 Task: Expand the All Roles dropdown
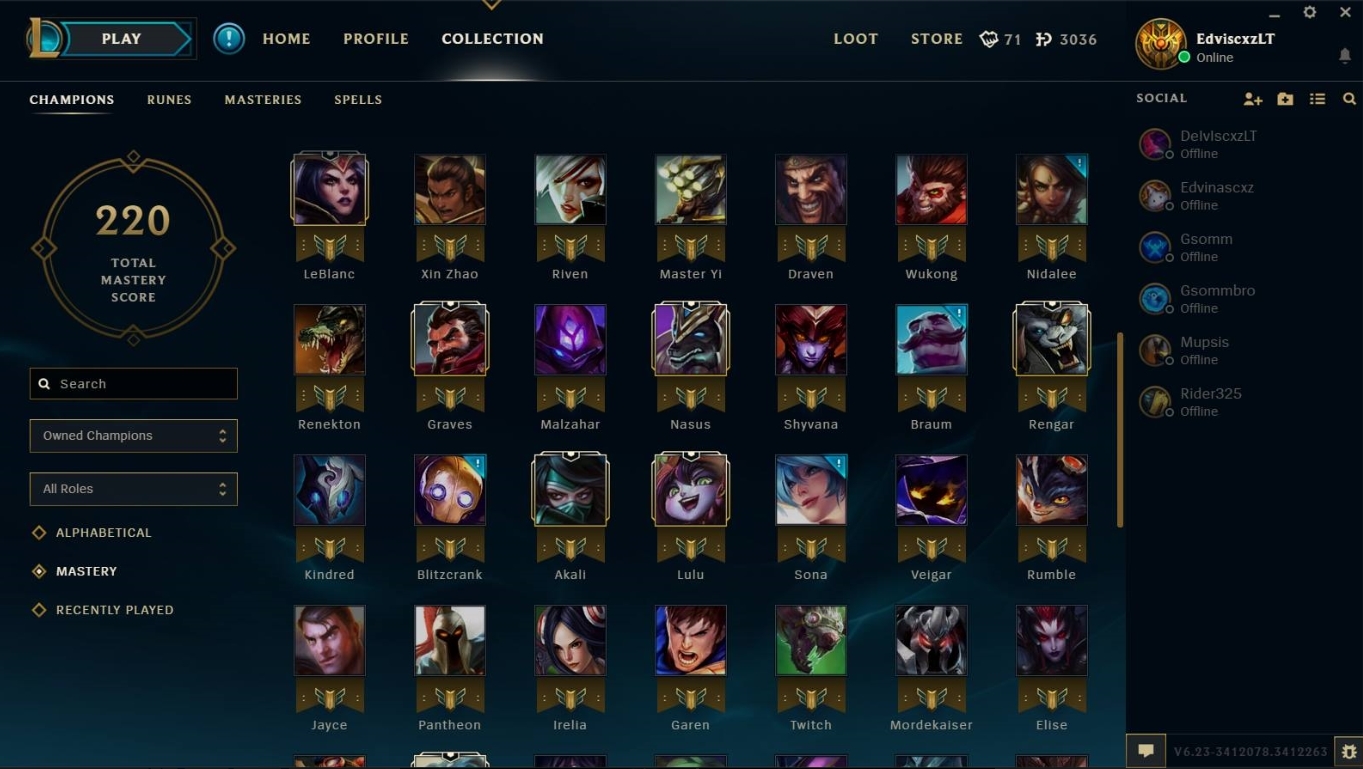[134, 489]
